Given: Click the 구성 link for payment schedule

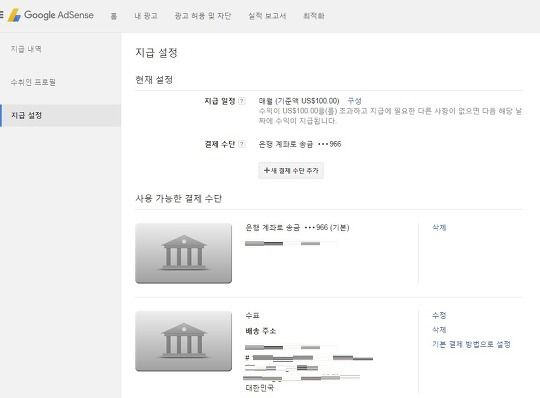Looking at the screenshot, I should tap(354, 101).
